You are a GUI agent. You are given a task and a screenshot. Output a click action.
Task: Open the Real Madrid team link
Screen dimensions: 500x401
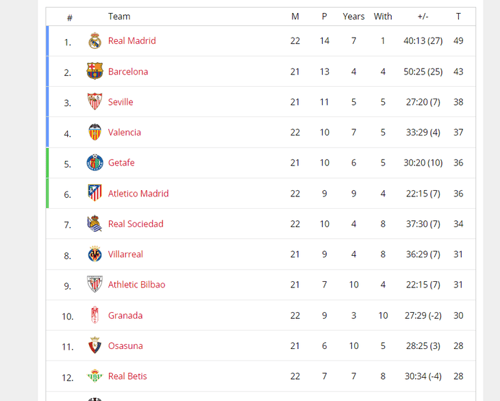pyautogui.click(x=132, y=41)
